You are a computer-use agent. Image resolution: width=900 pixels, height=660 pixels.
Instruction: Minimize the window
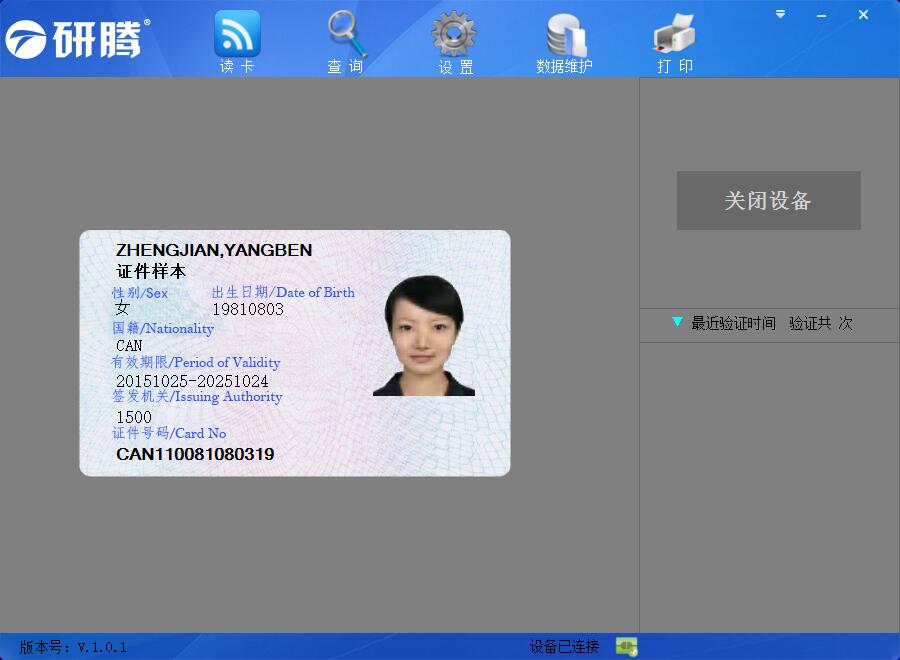click(x=821, y=15)
